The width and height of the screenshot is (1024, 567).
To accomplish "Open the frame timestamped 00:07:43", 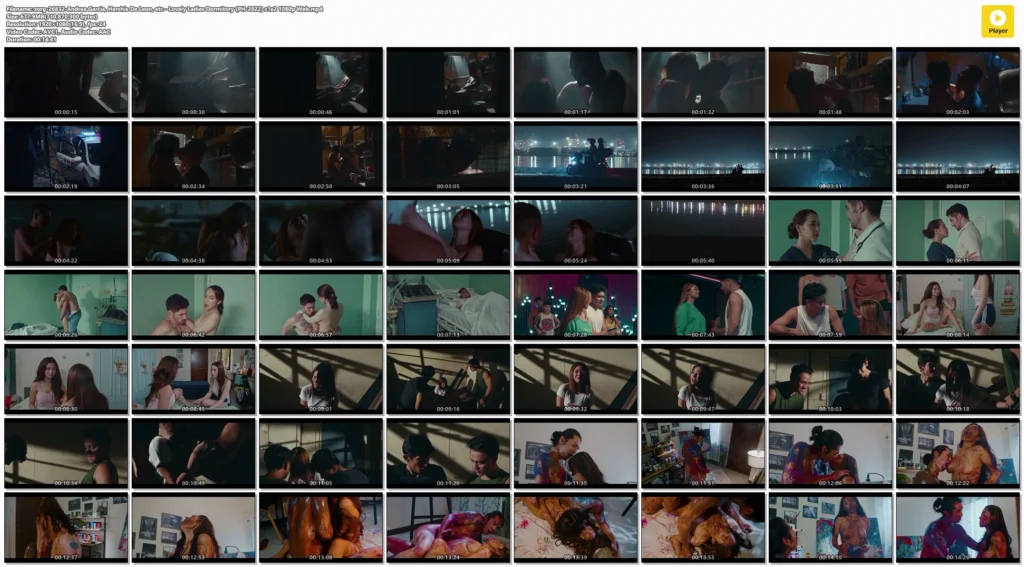I will tap(703, 304).
